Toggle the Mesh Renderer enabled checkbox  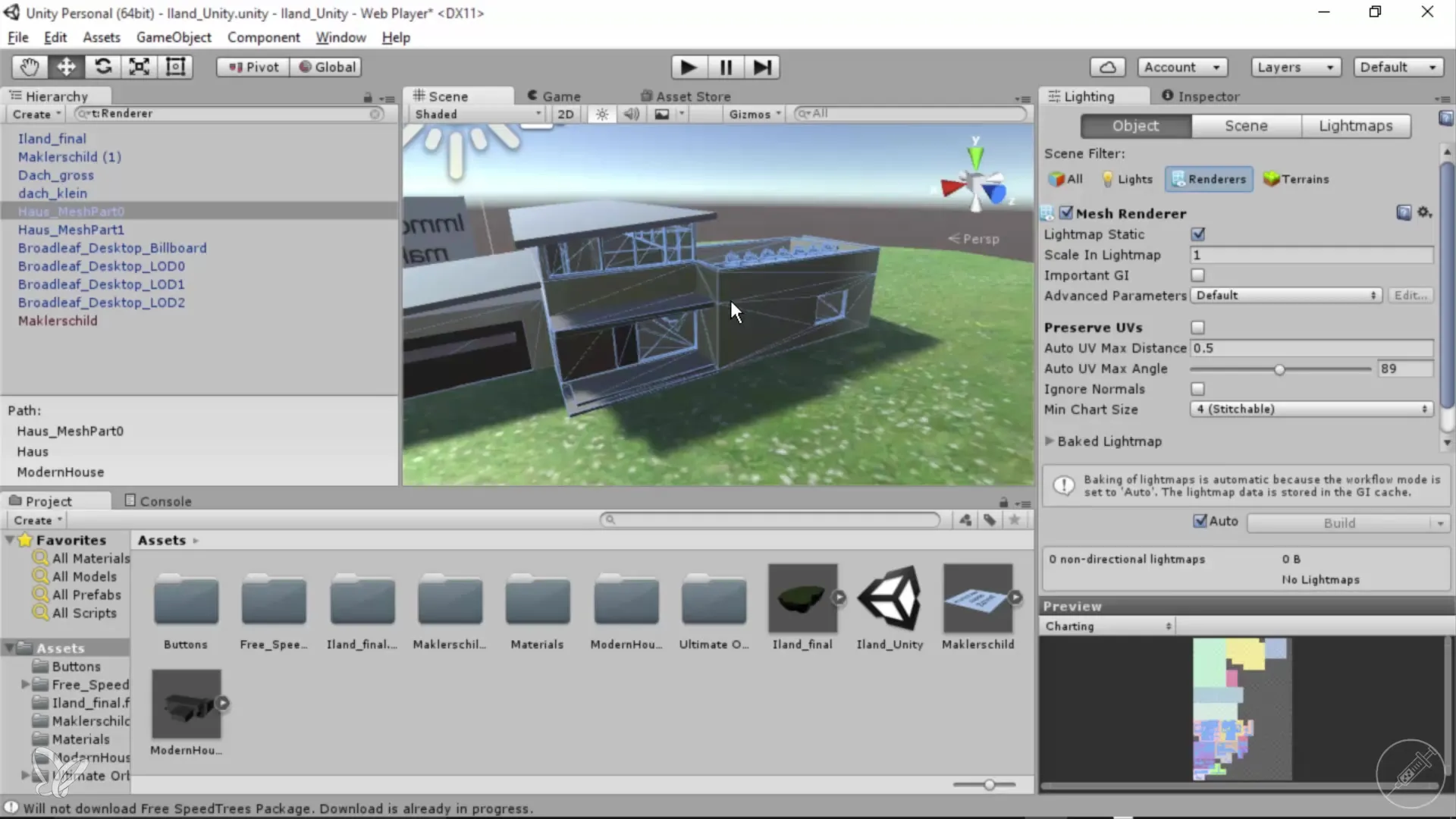pos(1066,213)
